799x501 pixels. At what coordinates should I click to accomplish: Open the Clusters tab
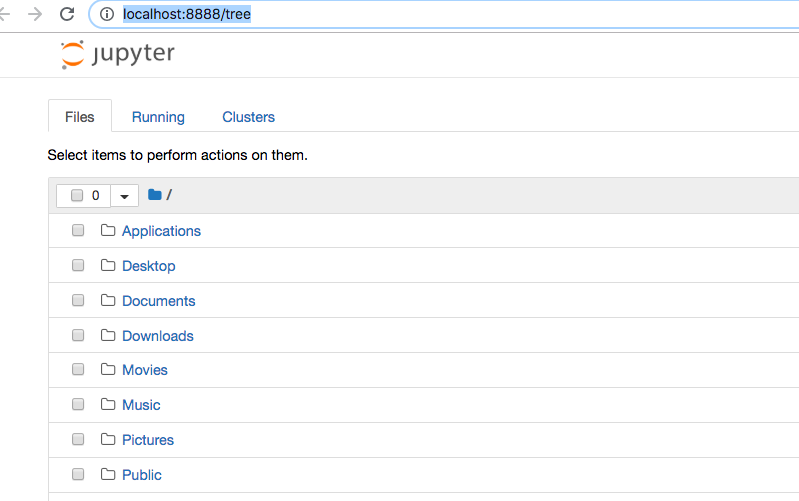click(x=248, y=117)
